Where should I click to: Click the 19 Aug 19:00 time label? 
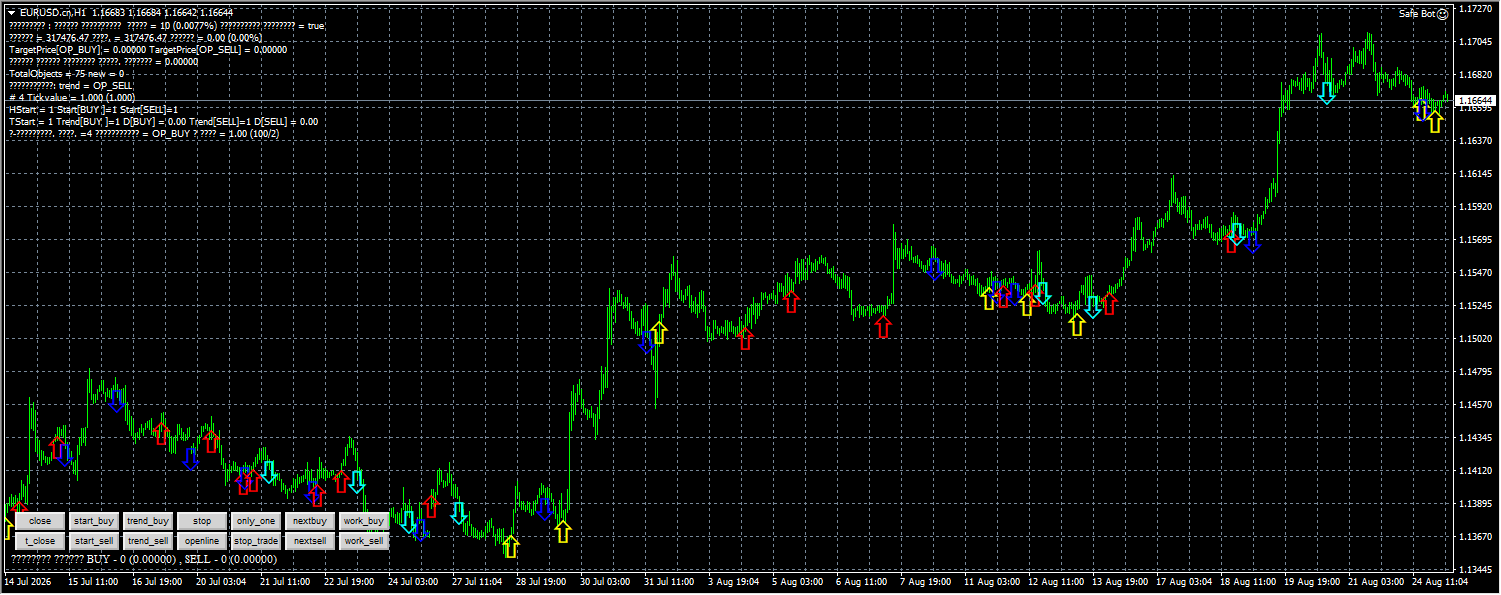[1311, 581]
